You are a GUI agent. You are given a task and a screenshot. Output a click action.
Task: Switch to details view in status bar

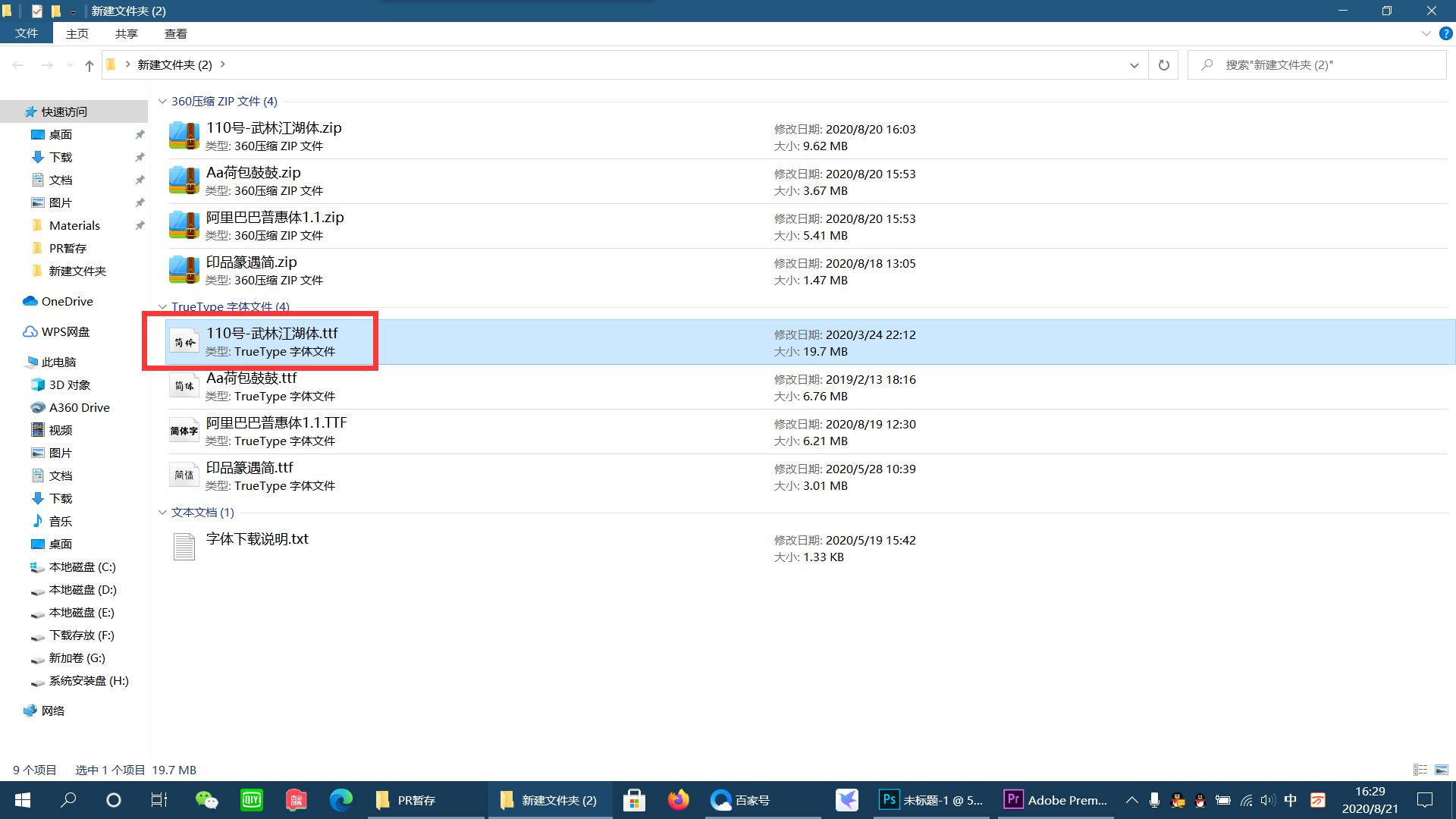point(1420,770)
